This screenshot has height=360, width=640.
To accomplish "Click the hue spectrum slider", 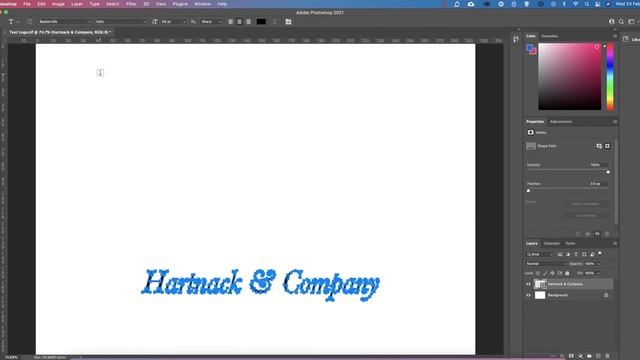I will 610,77.
